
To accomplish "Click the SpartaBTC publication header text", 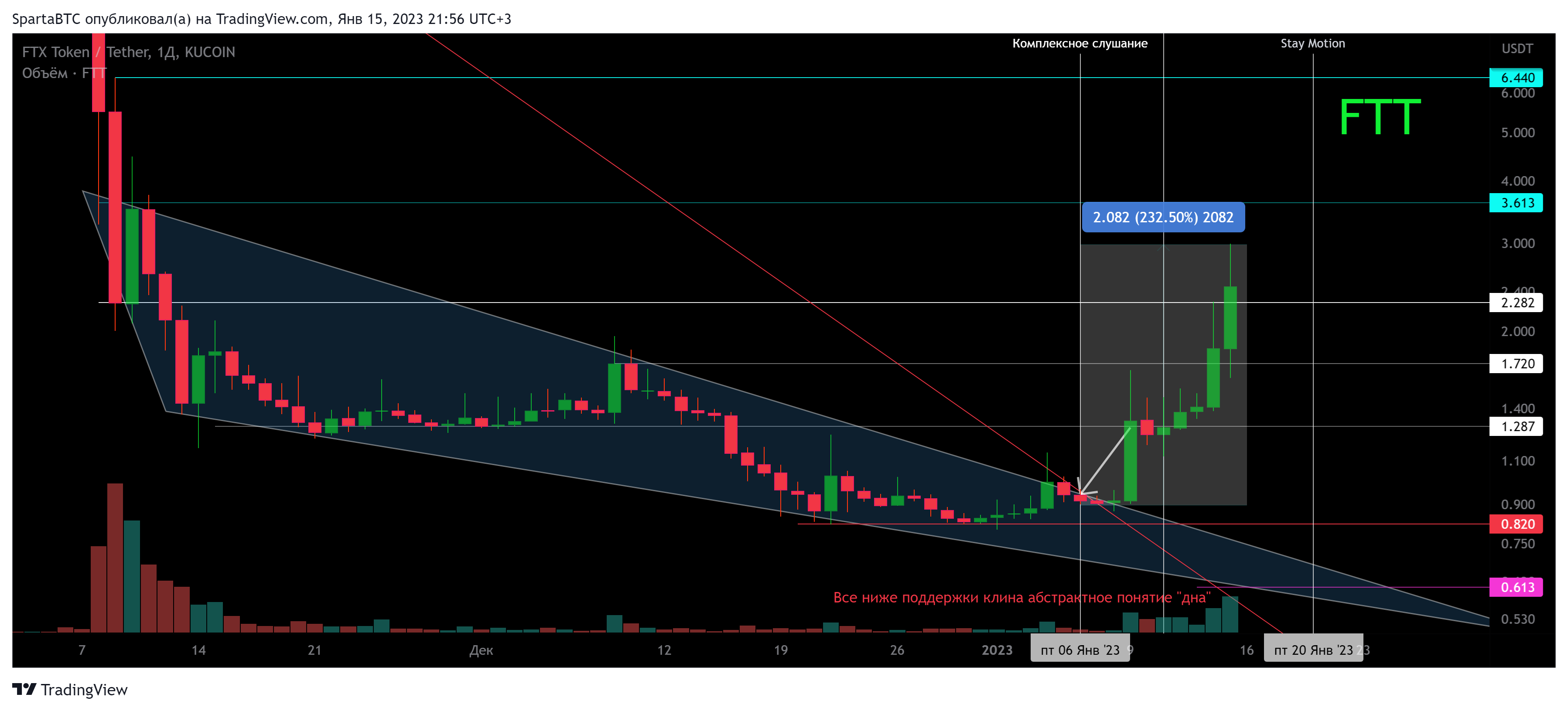I will tap(262, 19).
